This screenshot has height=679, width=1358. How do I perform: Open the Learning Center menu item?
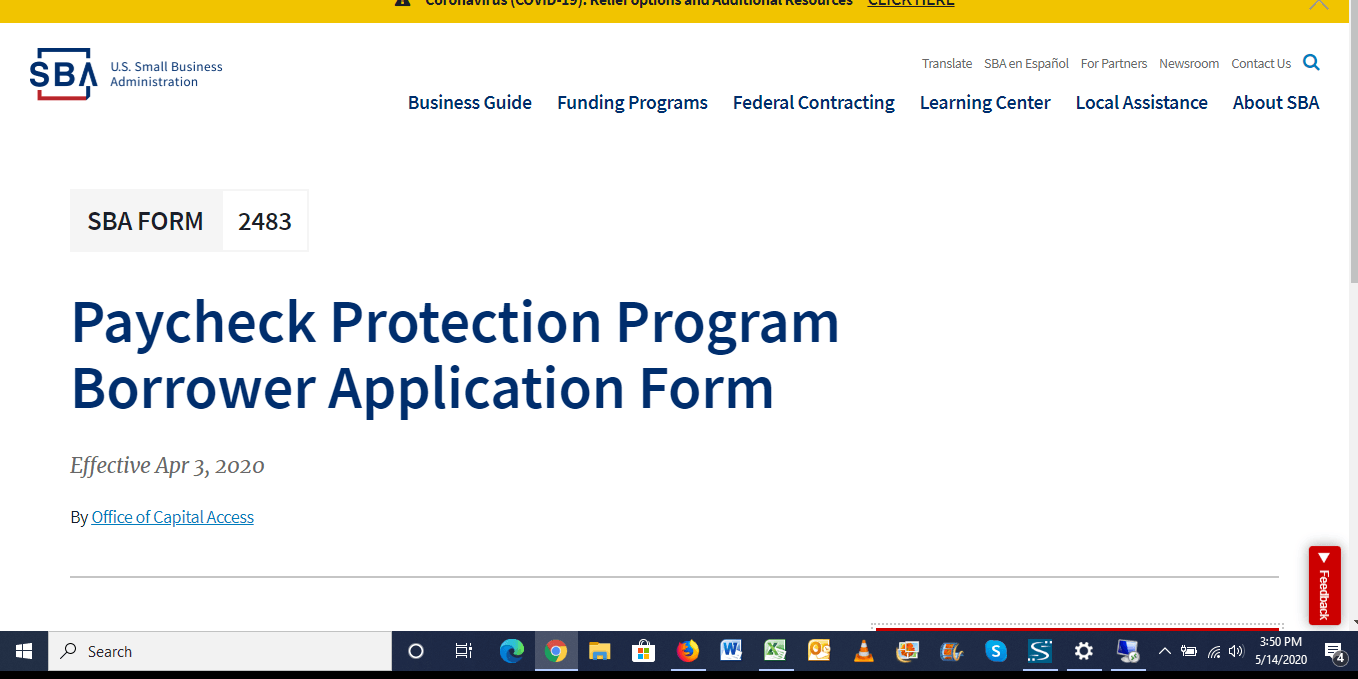[x=984, y=102]
